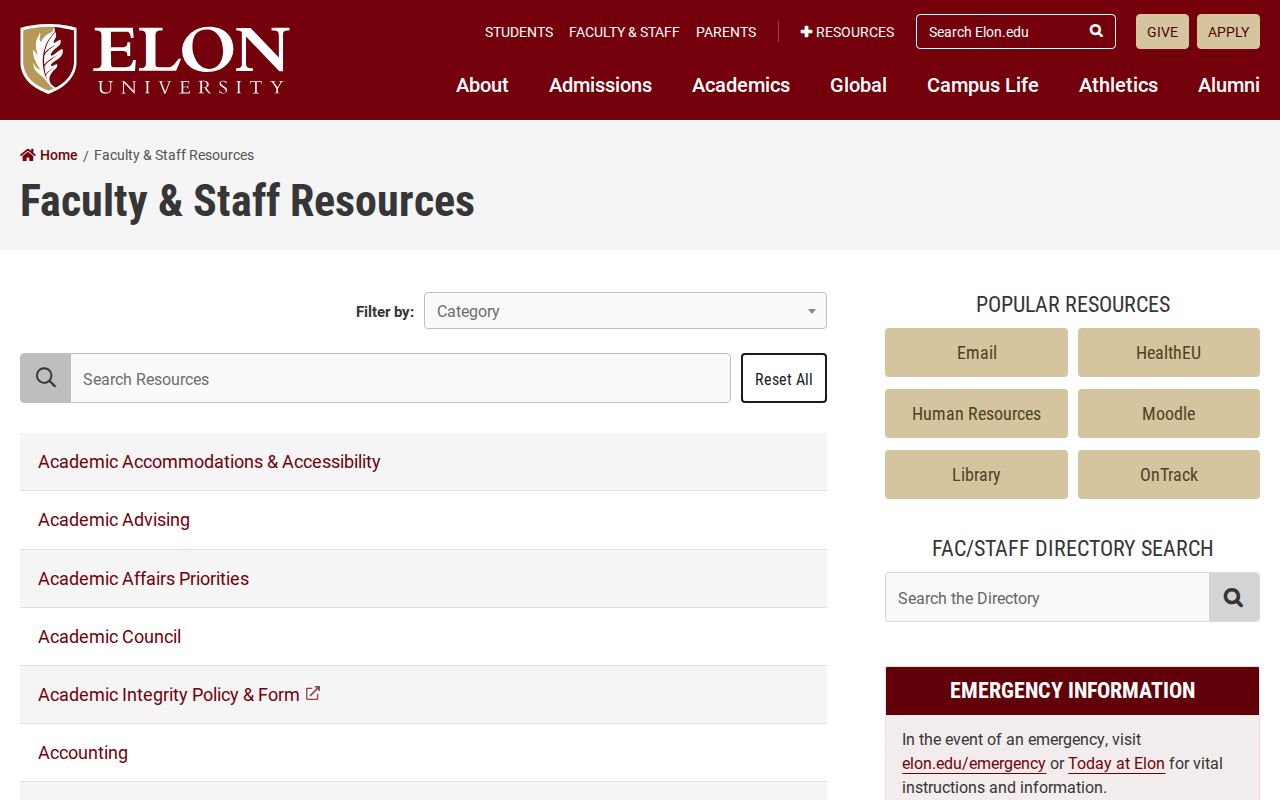Click the directory search magnifier button
Screen dimensions: 1280x800
tap(1234, 597)
